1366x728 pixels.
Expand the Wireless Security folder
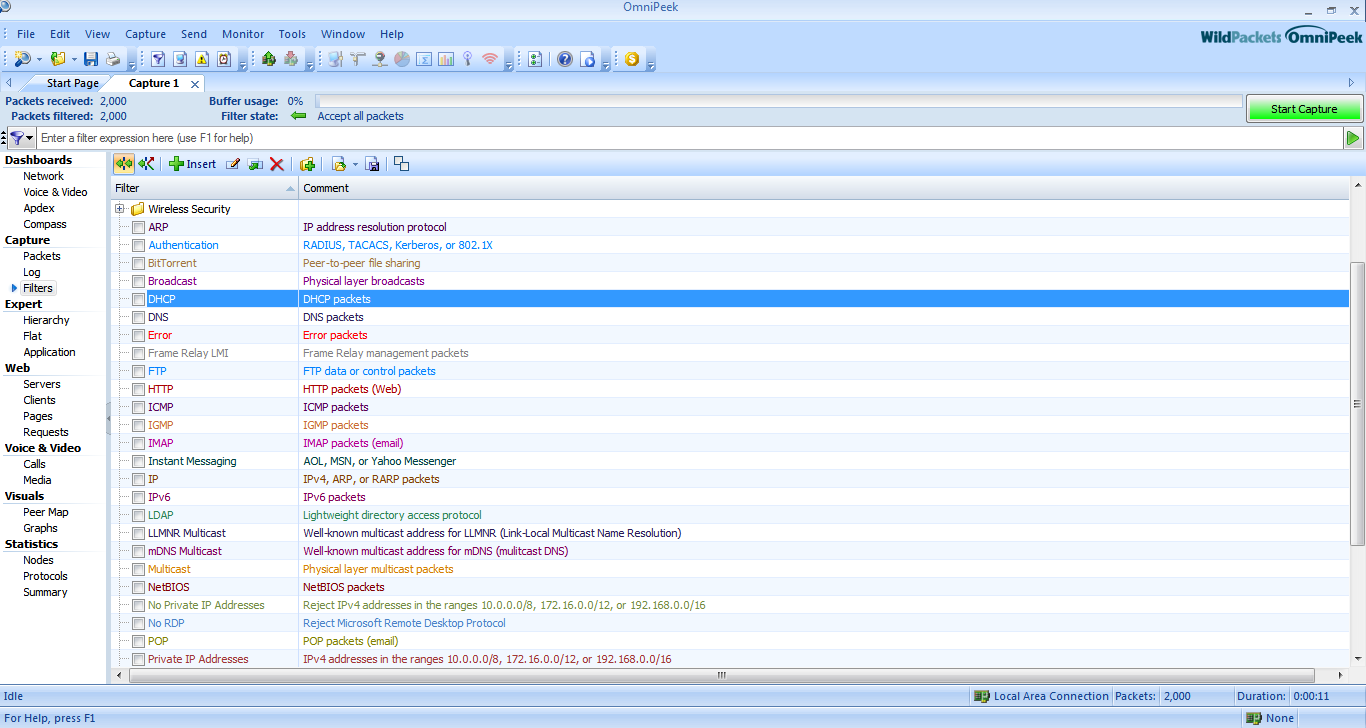pos(120,209)
